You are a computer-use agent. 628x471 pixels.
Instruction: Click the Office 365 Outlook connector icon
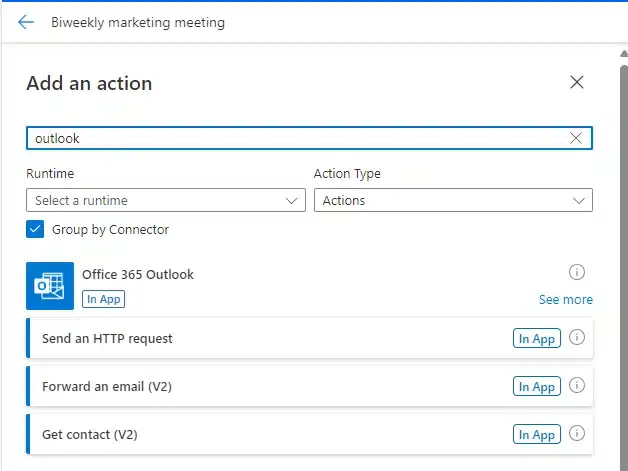click(x=50, y=286)
